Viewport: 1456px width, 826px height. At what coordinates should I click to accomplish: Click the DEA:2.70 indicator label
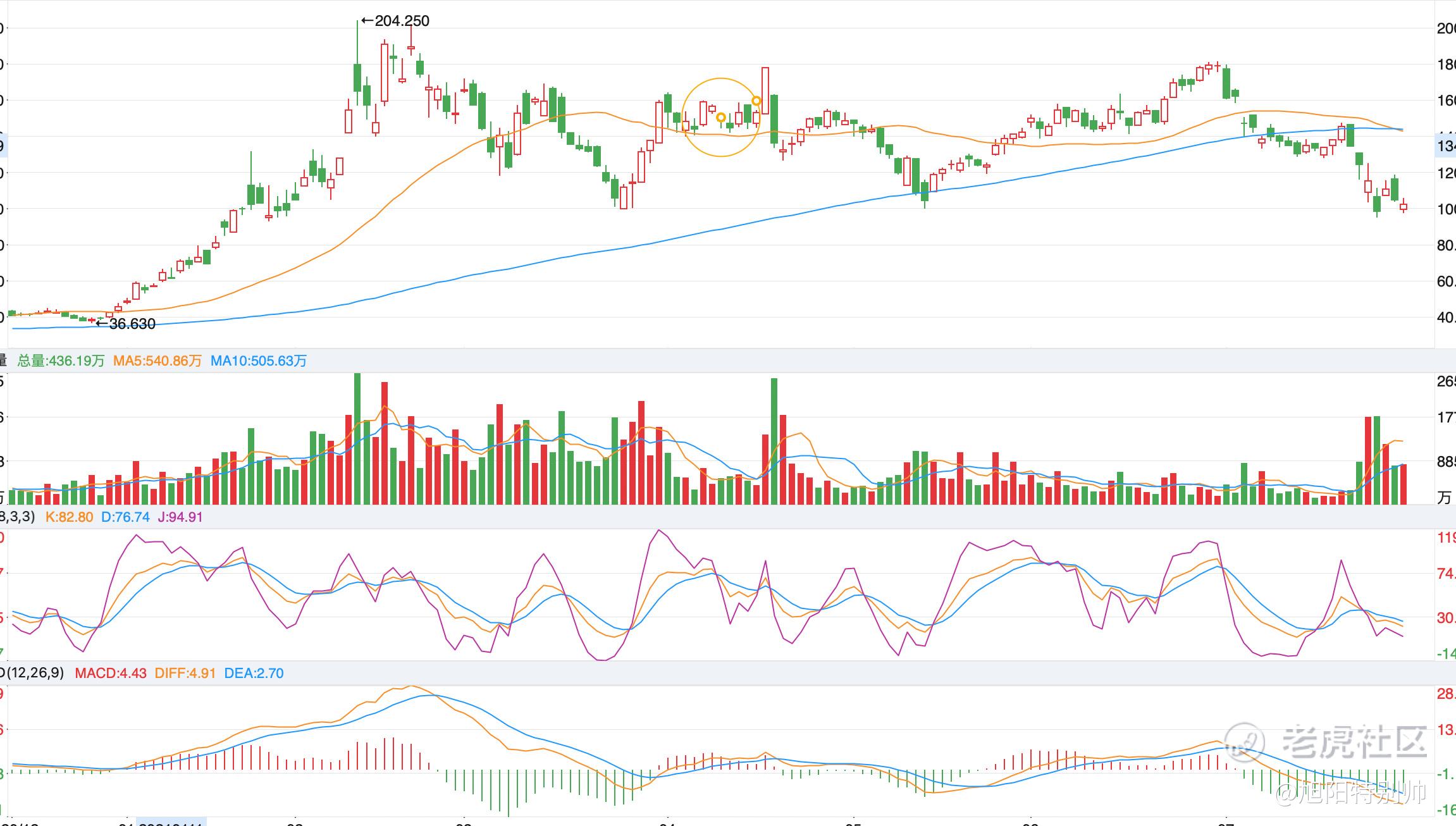[254, 673]
